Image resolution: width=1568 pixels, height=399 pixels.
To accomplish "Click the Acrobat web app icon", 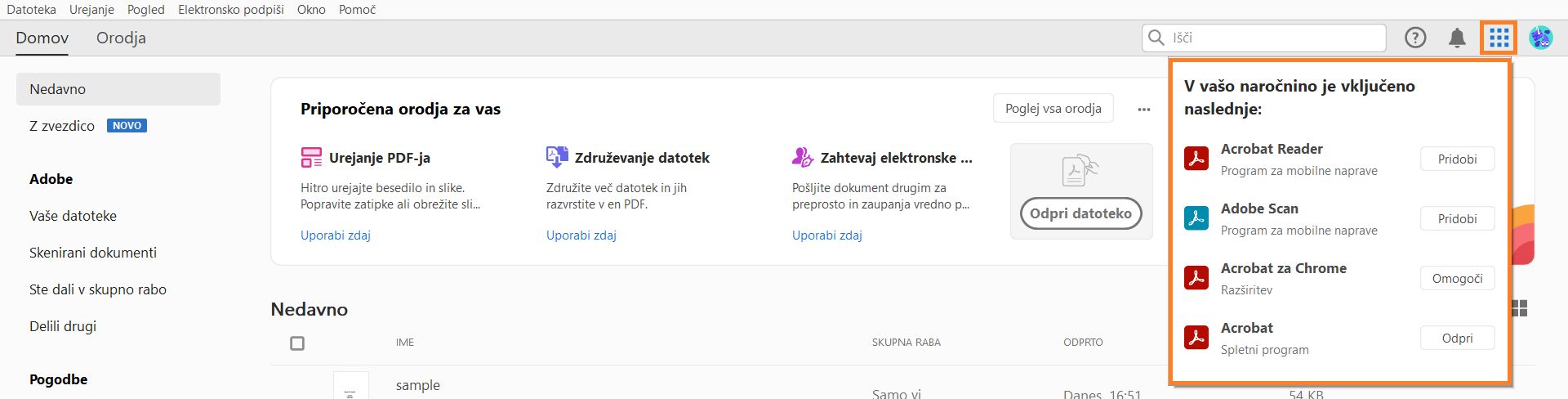I will [1196, 338].
